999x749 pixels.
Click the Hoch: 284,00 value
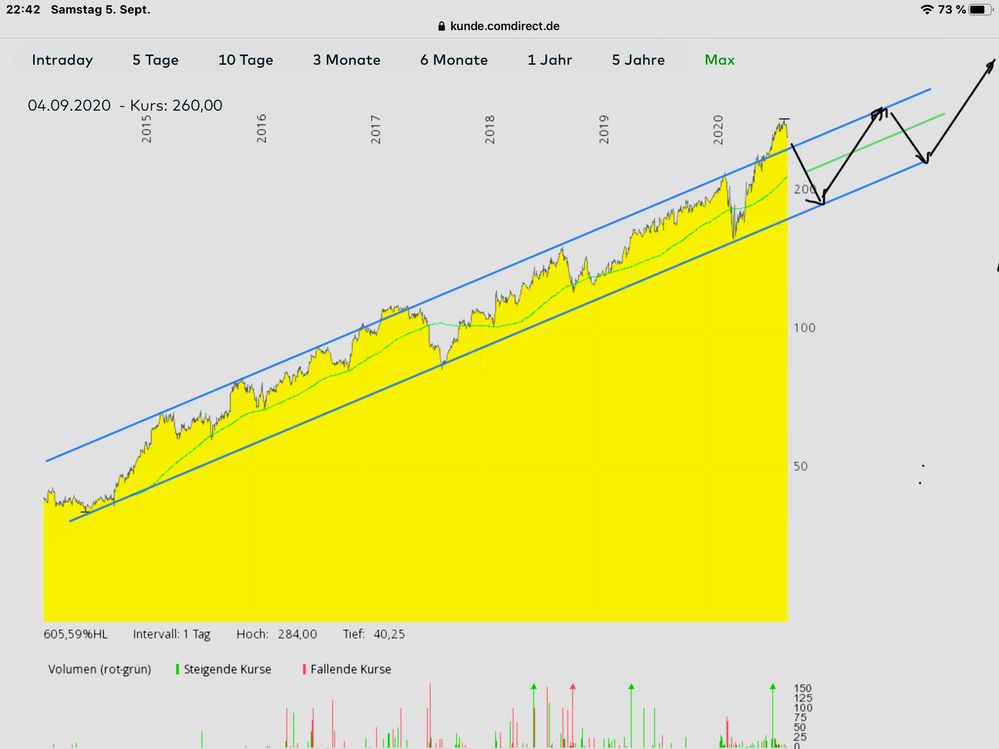pos(277,634)
